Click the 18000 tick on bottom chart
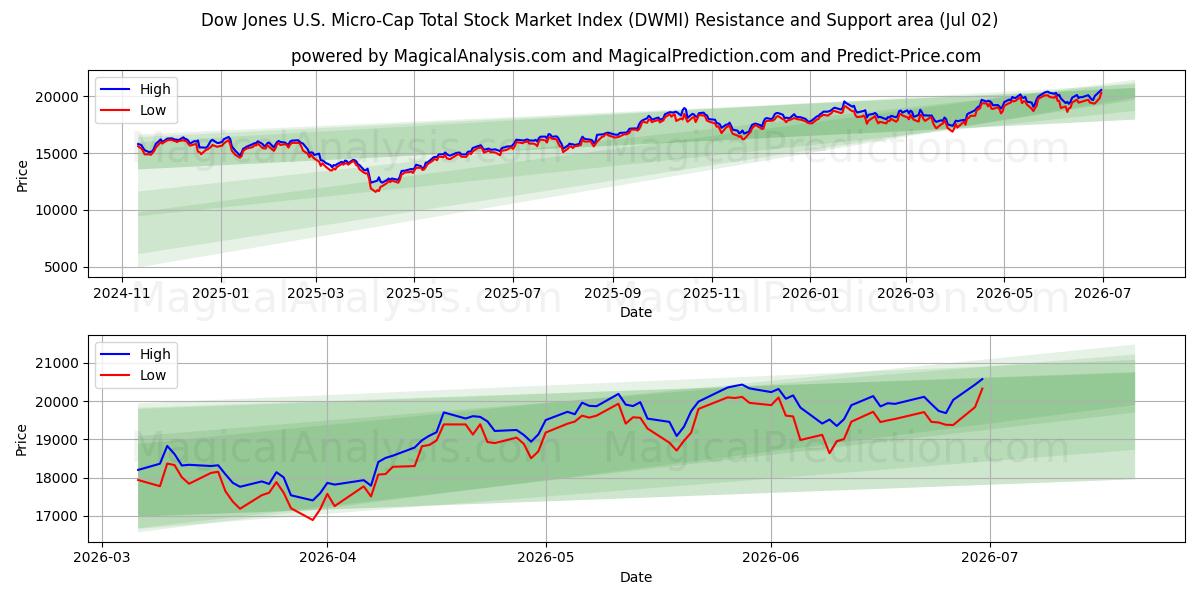The width and height of the screenshot is (1200, 600). click(x=59, y=478)
